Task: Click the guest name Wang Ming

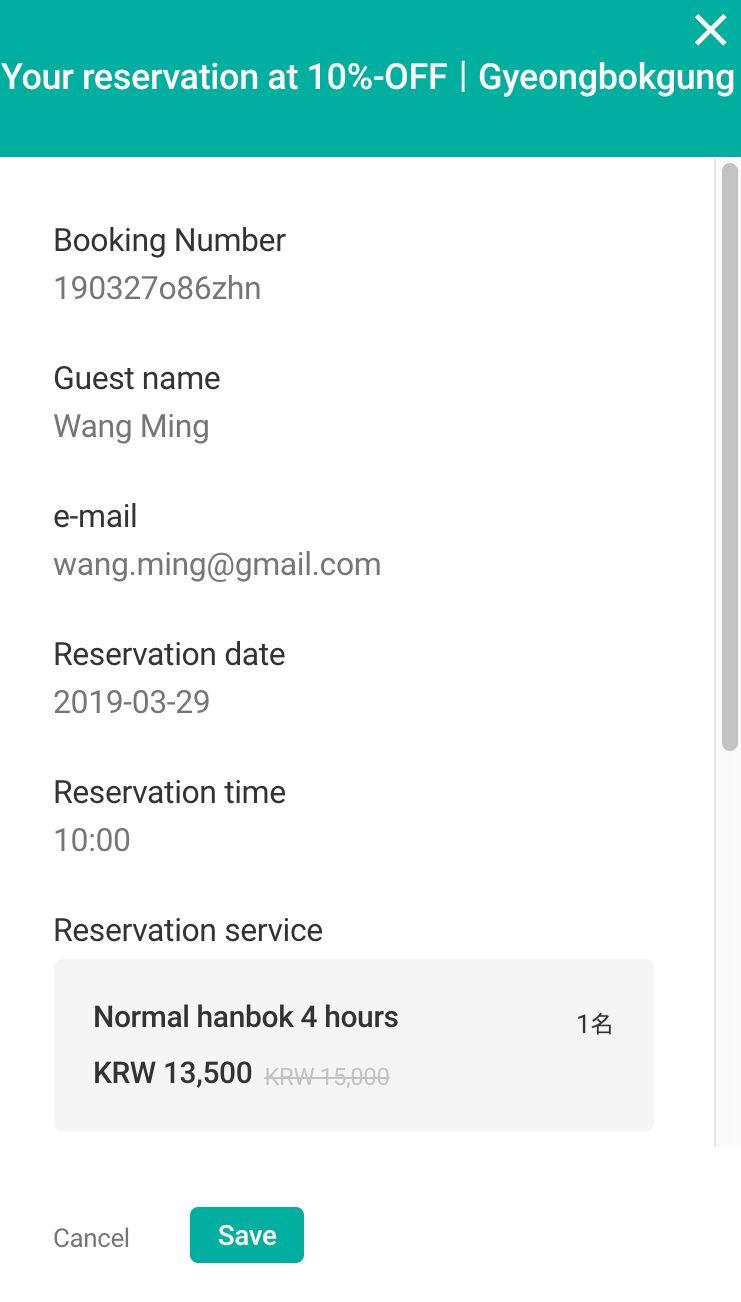Action: [x=131, y=426]
